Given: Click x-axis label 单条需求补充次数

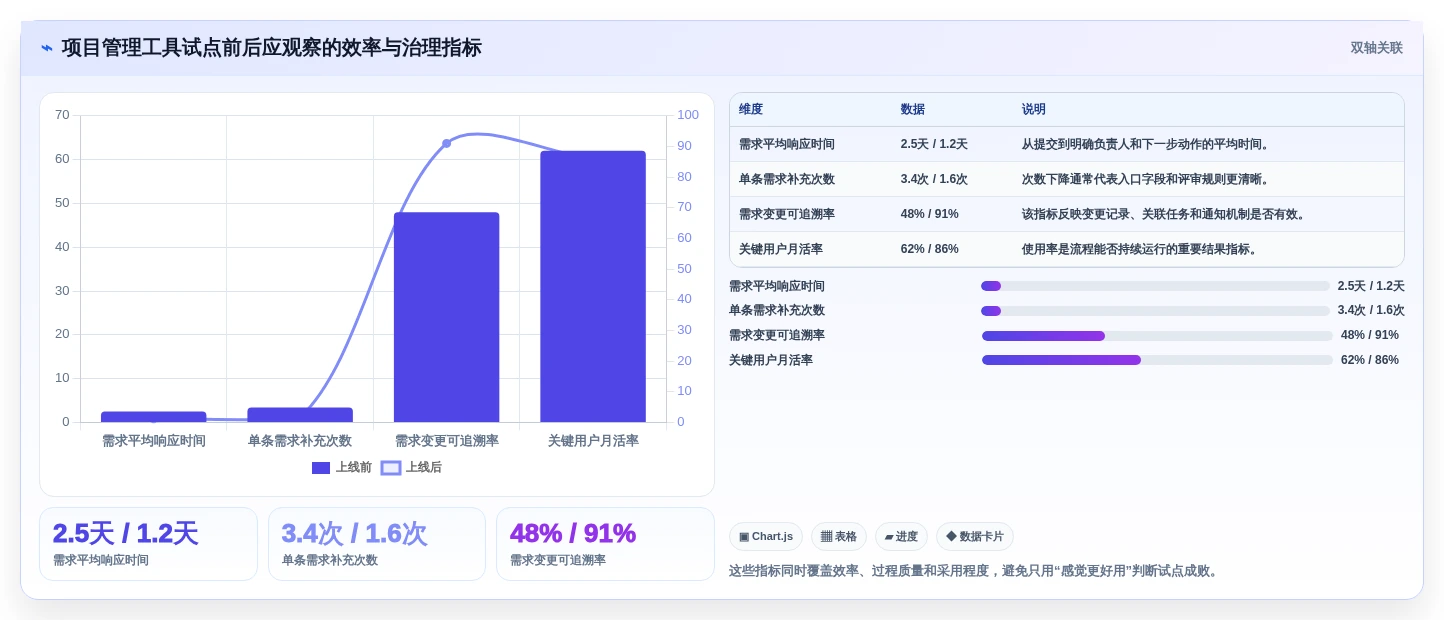Looking at the screenshot, I should click(300, 441).
